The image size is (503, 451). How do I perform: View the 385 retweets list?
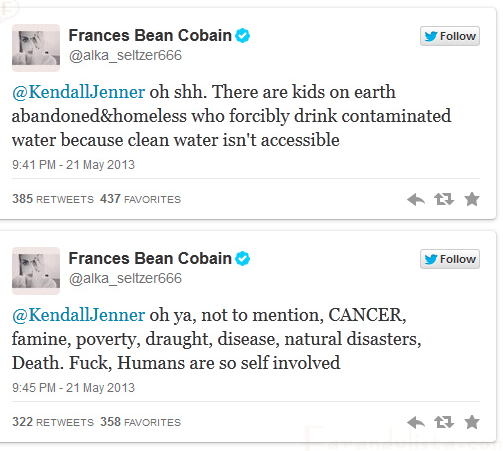(x=53, y=199)
